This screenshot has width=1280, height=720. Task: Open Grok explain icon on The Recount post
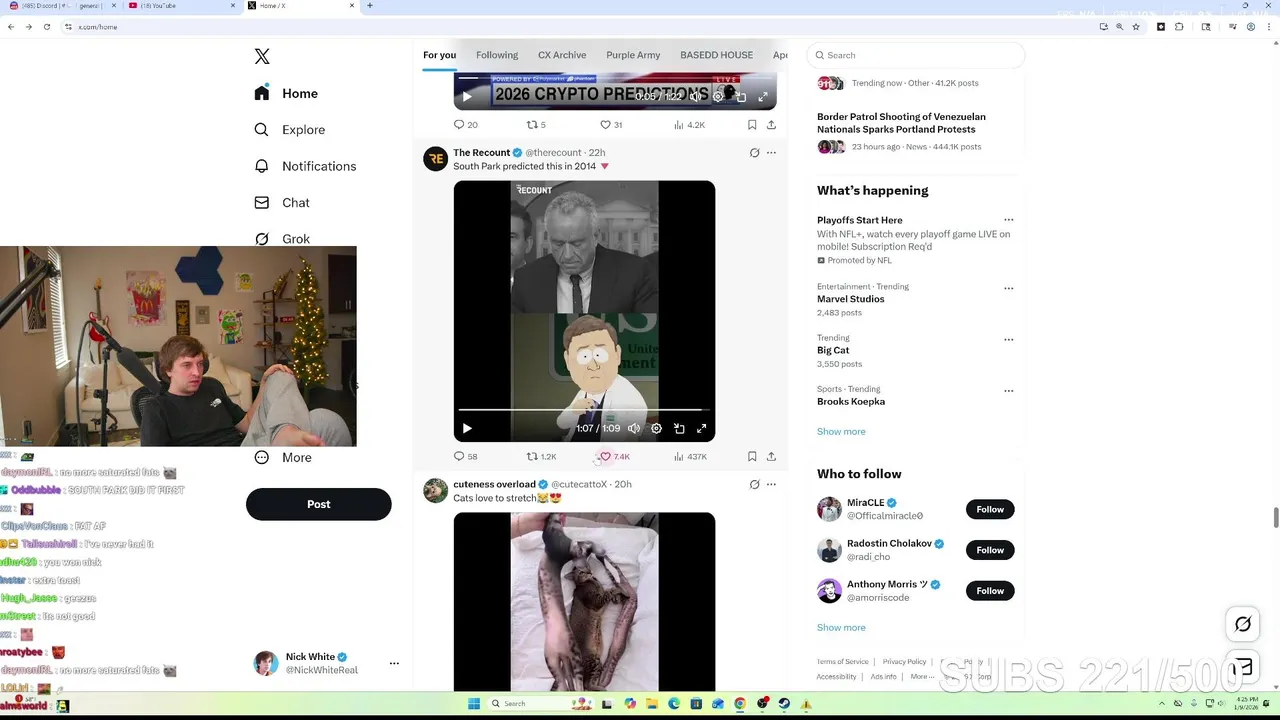click(x=754, y=153)
